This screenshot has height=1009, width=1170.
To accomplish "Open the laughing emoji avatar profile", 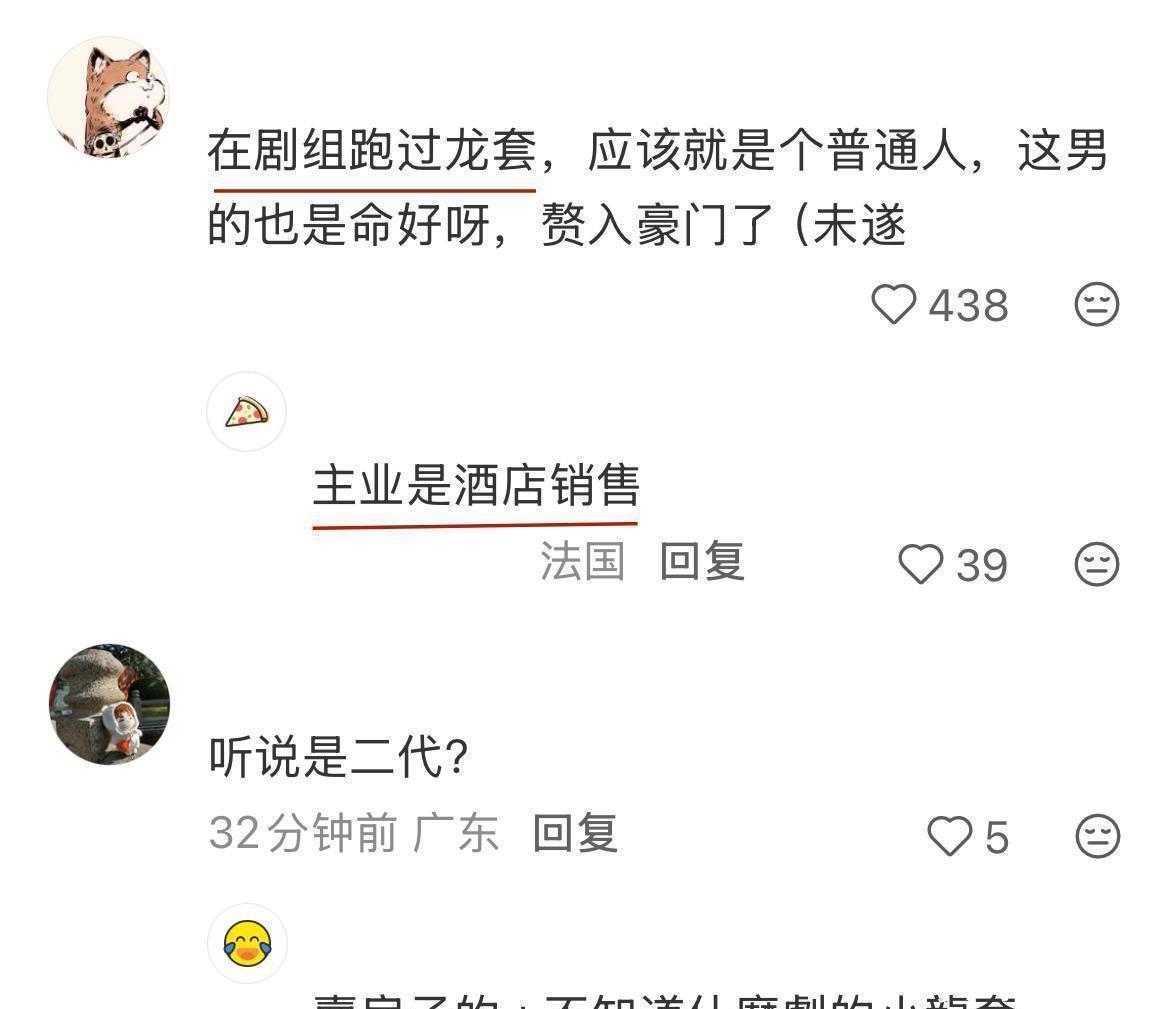I will 247,943.
